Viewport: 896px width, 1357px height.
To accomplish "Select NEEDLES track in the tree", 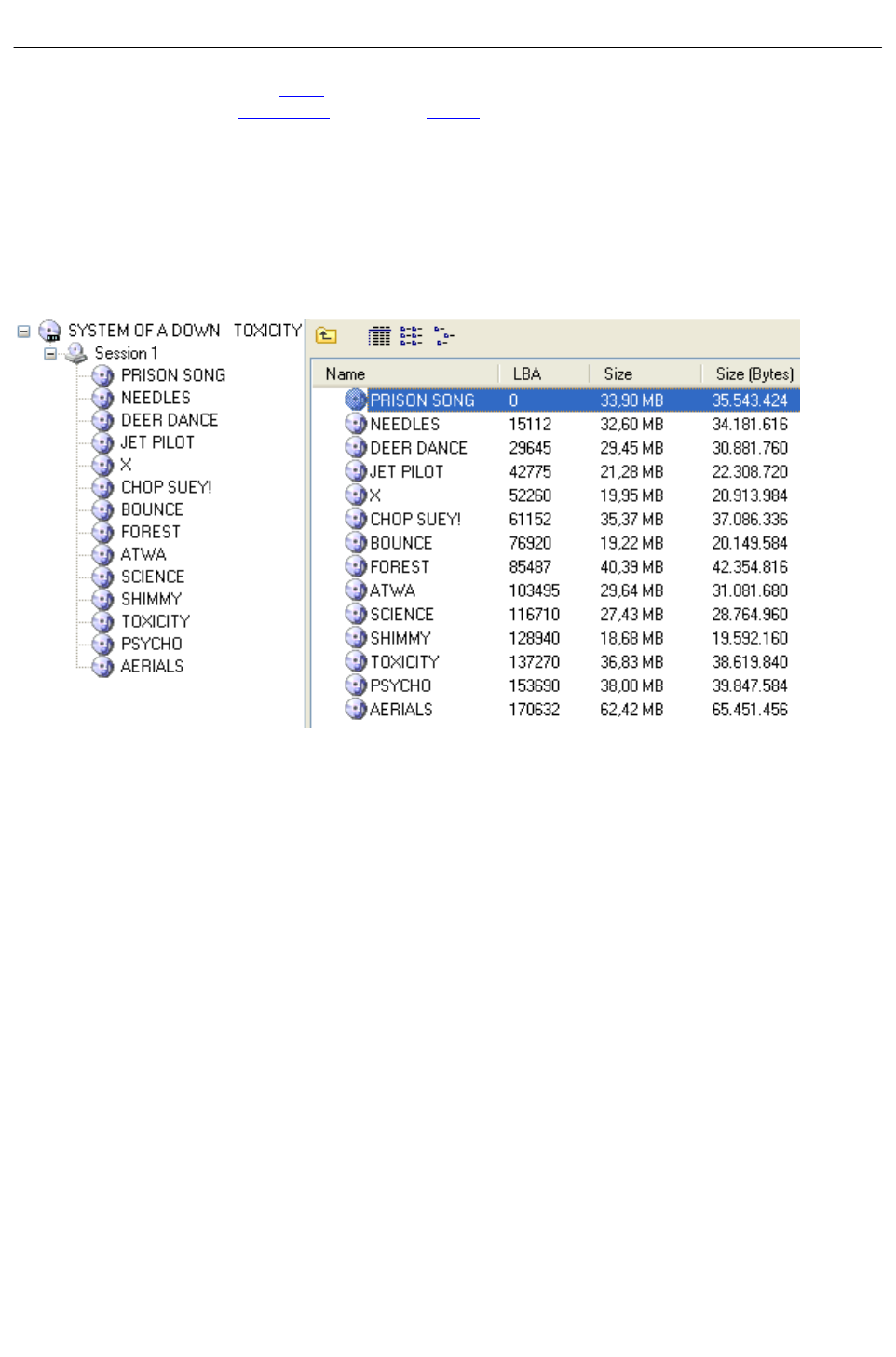I will [156, 398].
